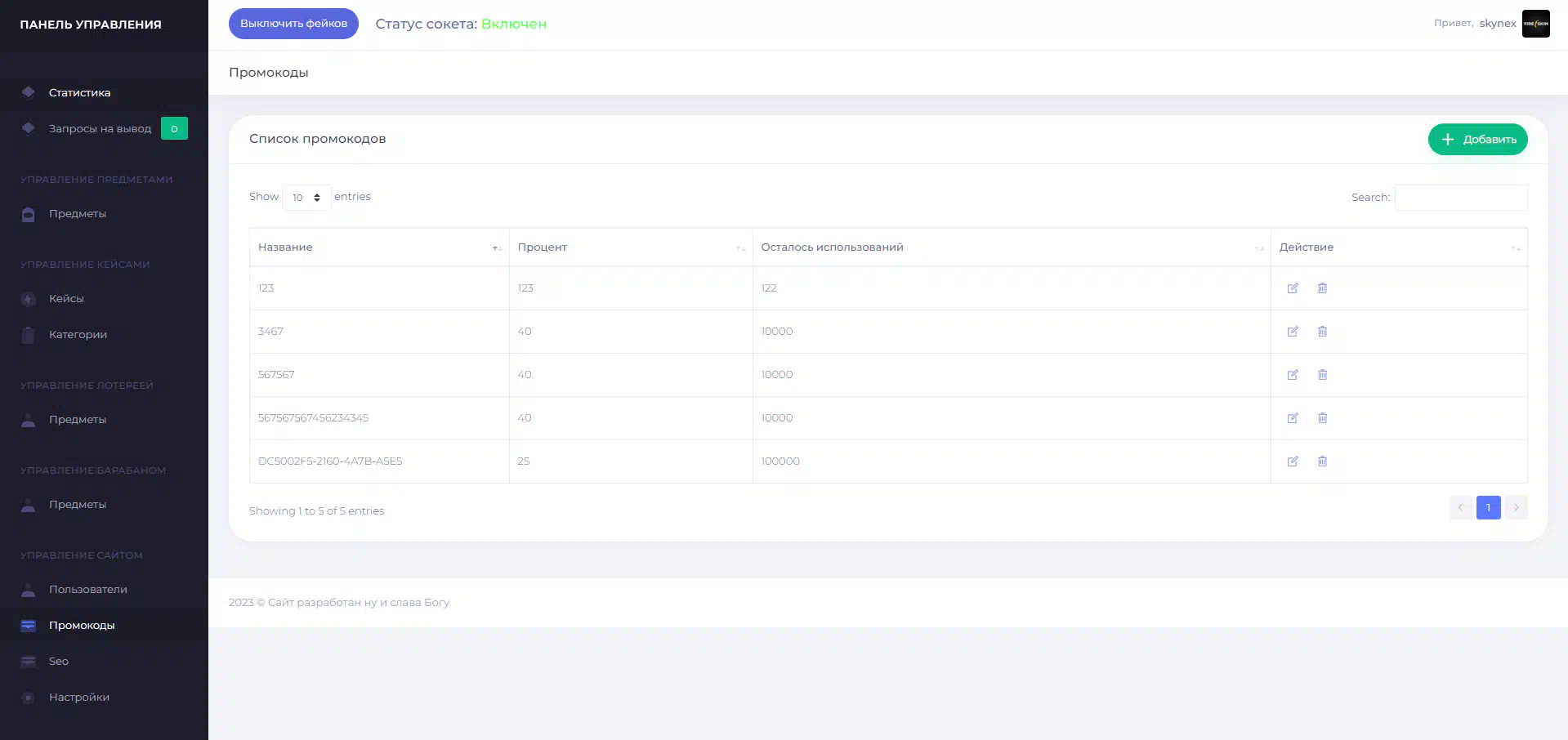
Task: Toggle fakes off with Выключить фейков button
Action: pos(293,24)
